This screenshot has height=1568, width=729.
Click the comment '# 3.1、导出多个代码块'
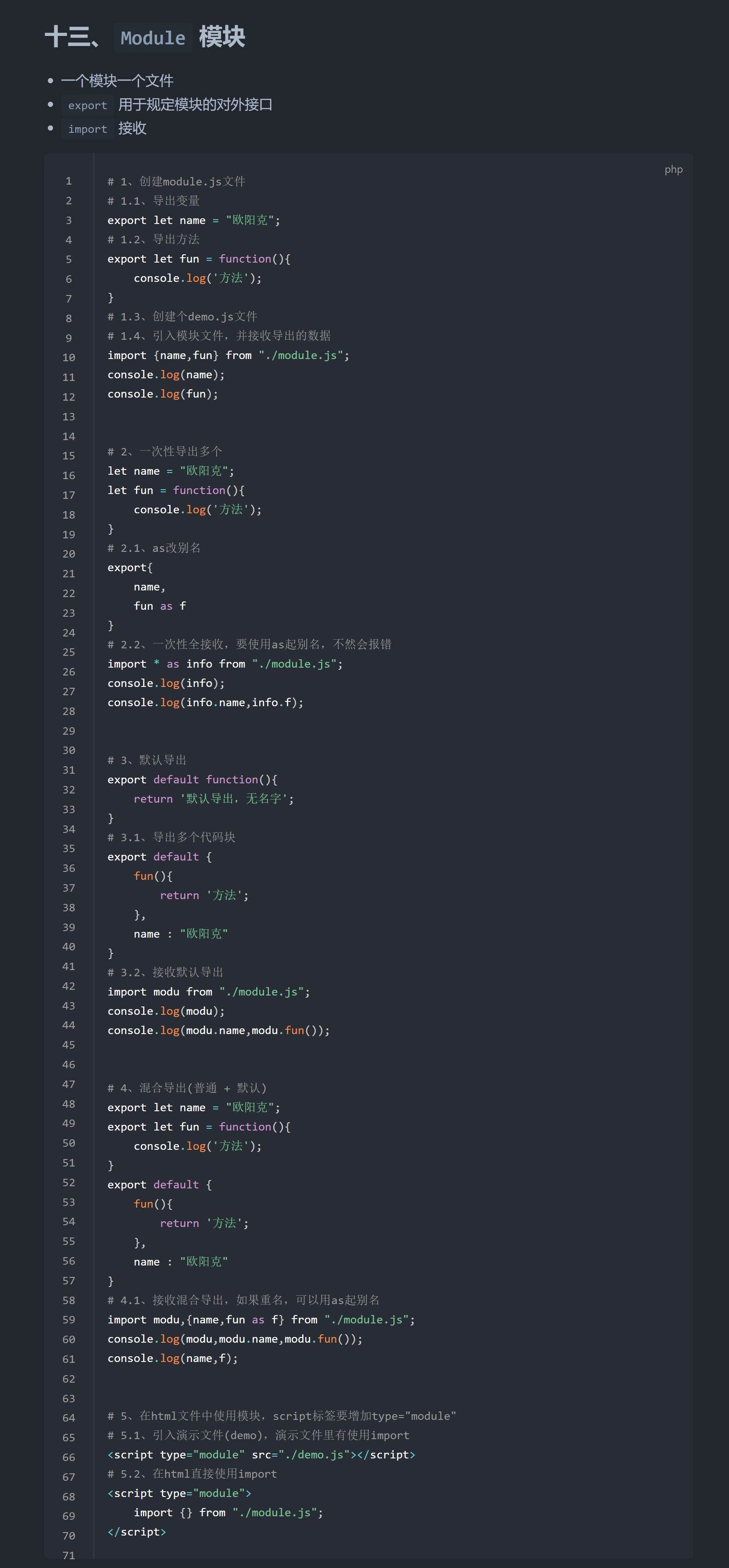click(171, 838)
